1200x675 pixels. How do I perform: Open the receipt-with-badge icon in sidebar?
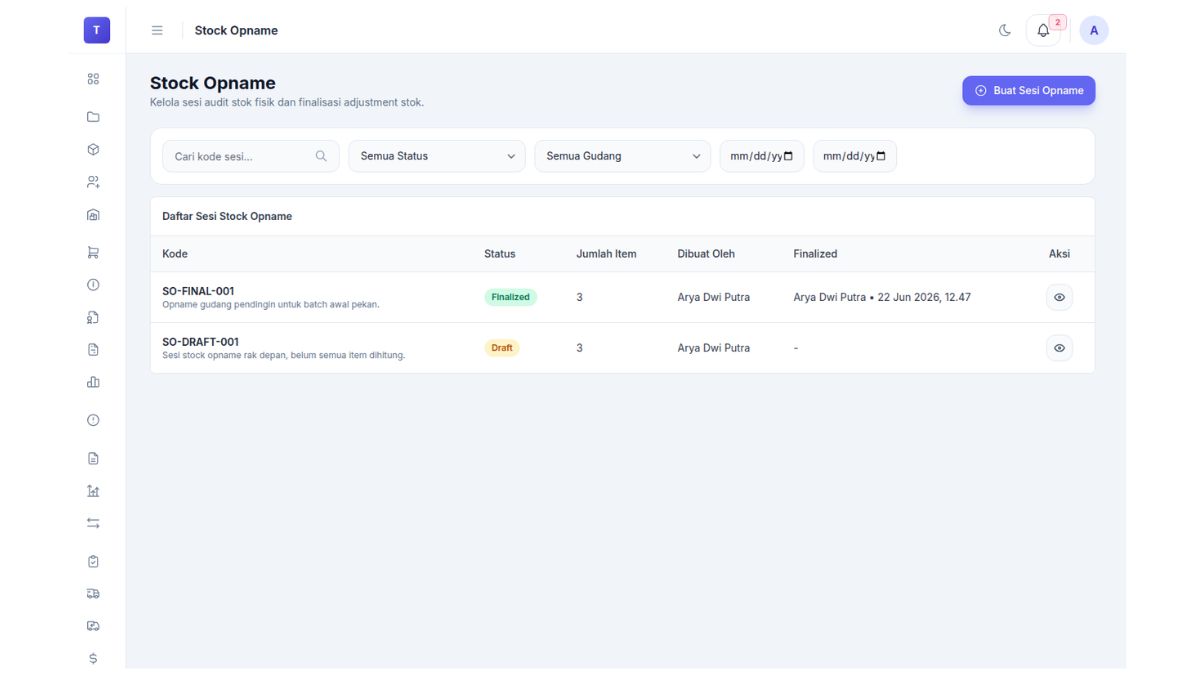pos(93,318)
